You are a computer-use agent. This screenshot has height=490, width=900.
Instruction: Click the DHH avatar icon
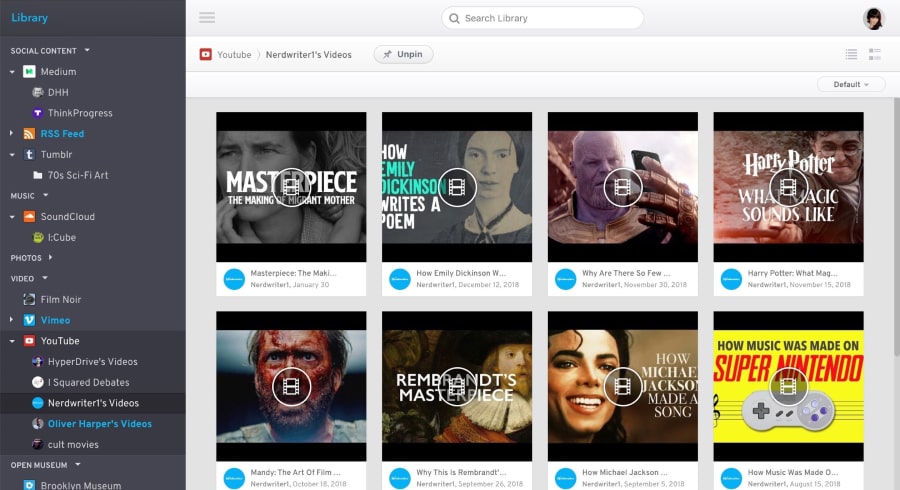pyautogui.click(x=38, y=92)
